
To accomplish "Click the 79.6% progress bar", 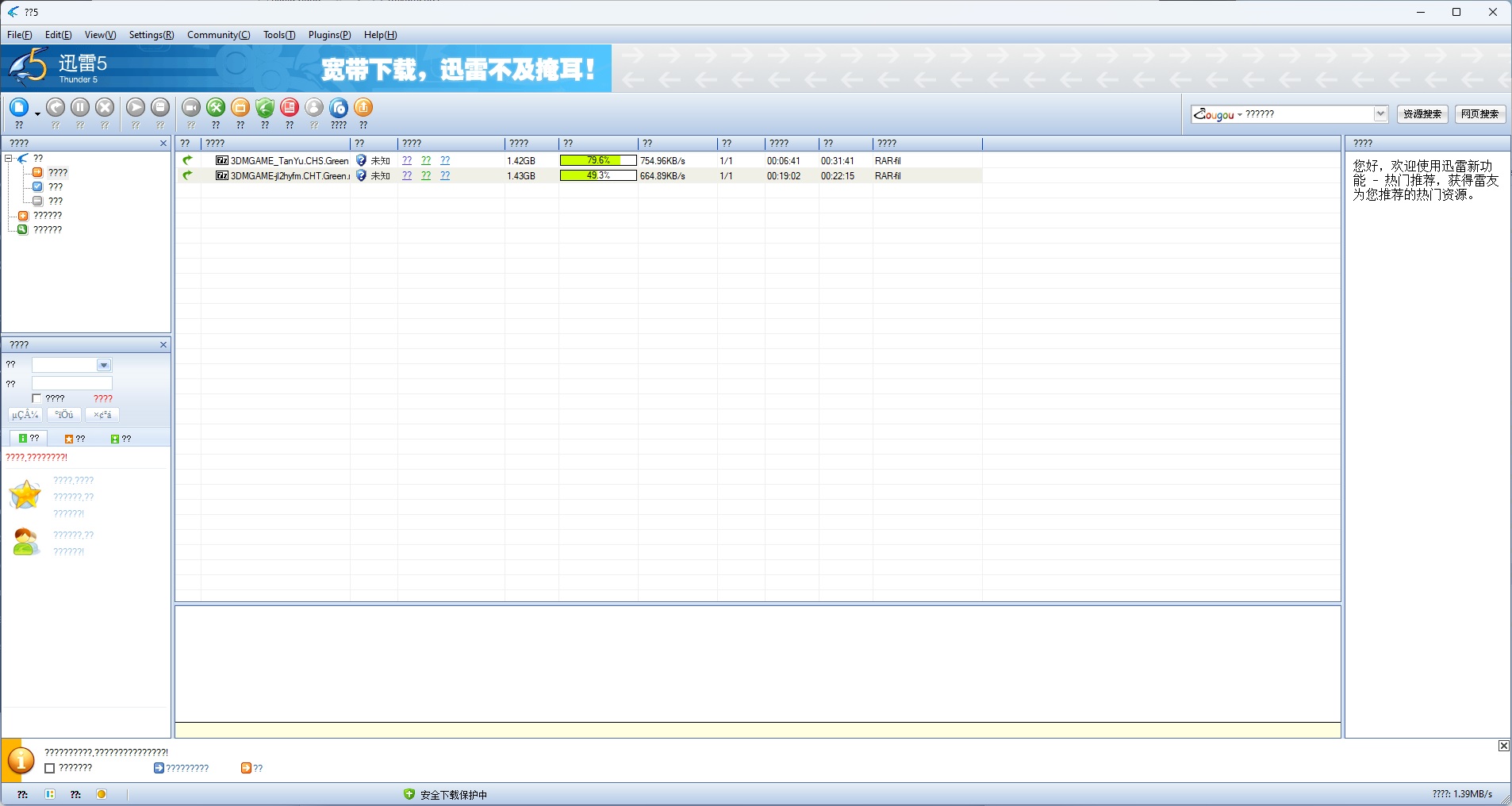I will click(x=598, y=160).
